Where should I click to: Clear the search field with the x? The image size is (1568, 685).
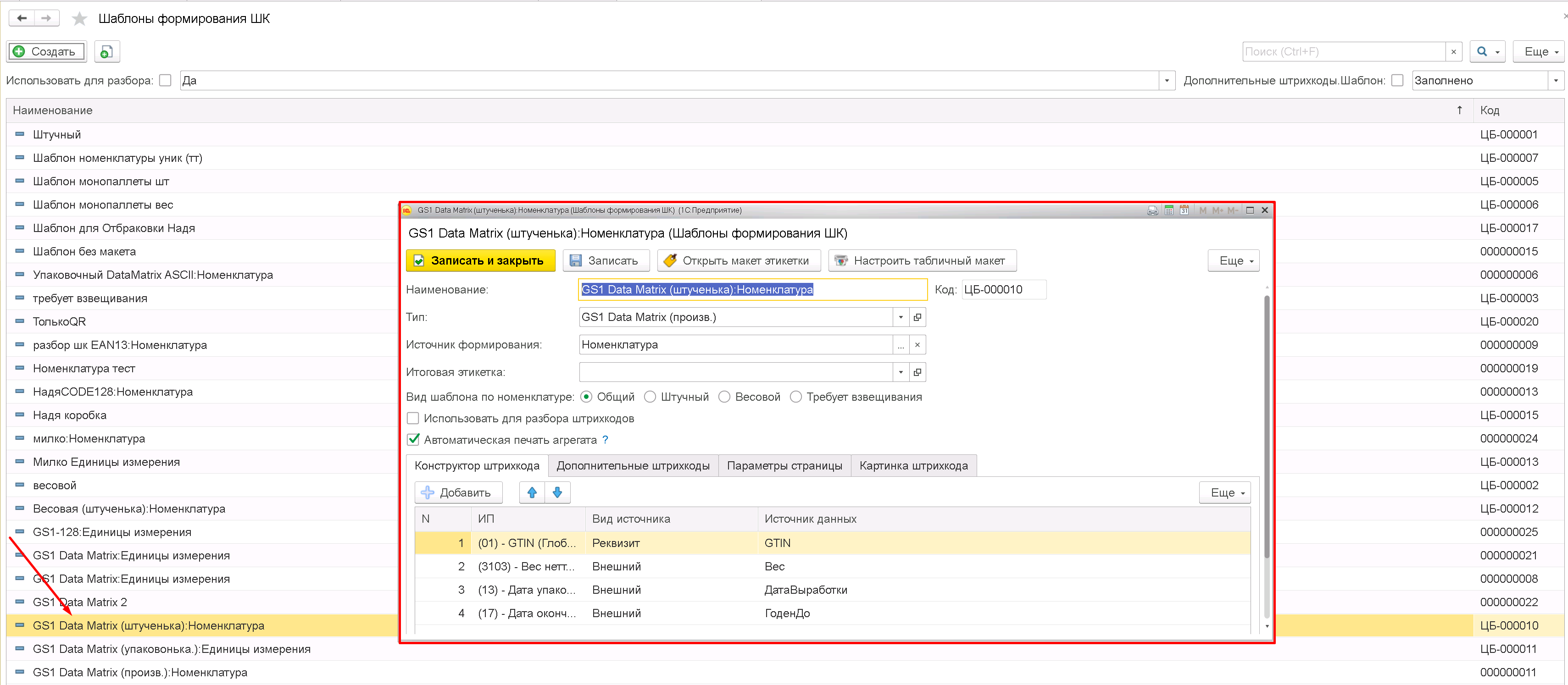click(1454, 52)
